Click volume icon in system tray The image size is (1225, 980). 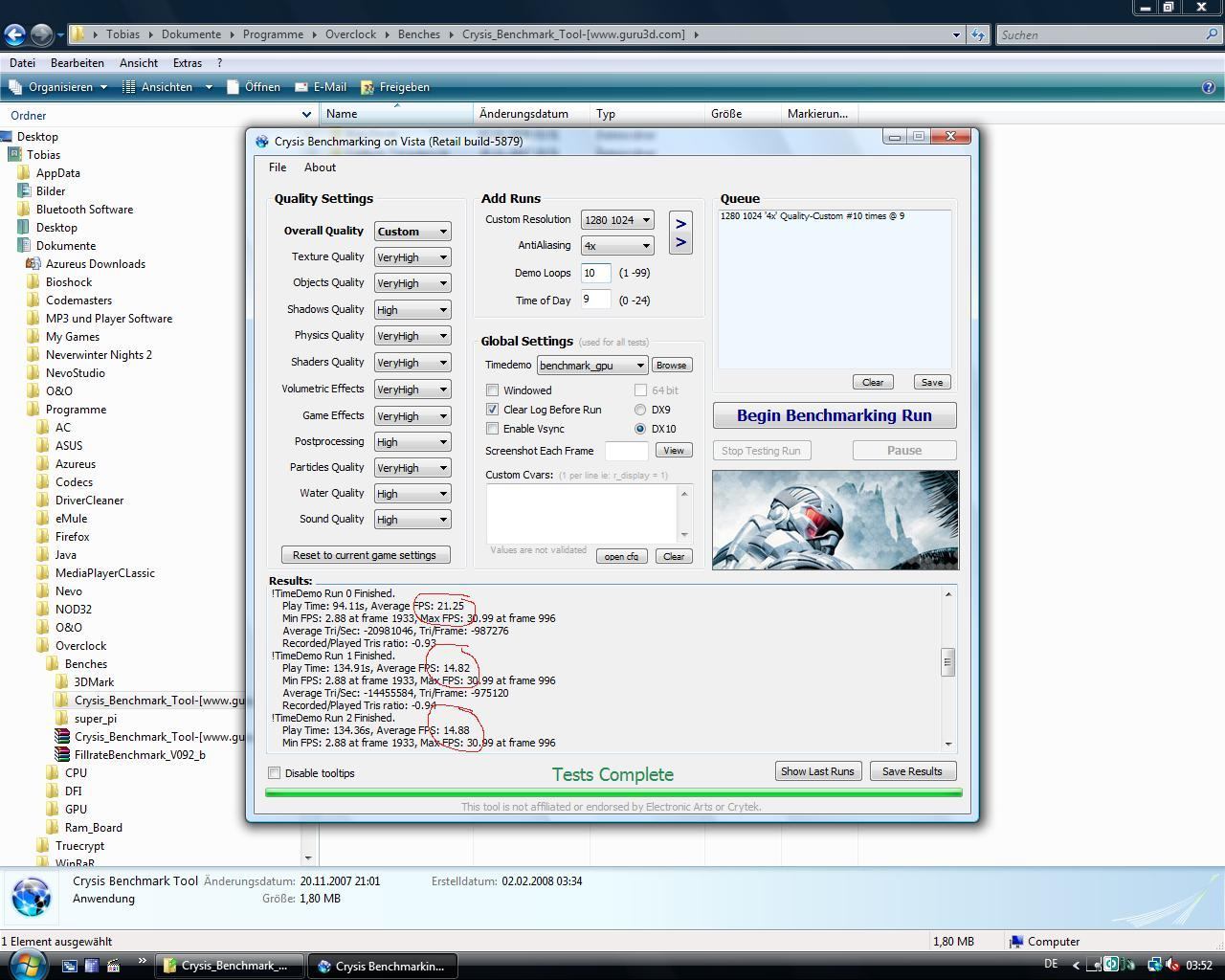tap(1172, 966)
